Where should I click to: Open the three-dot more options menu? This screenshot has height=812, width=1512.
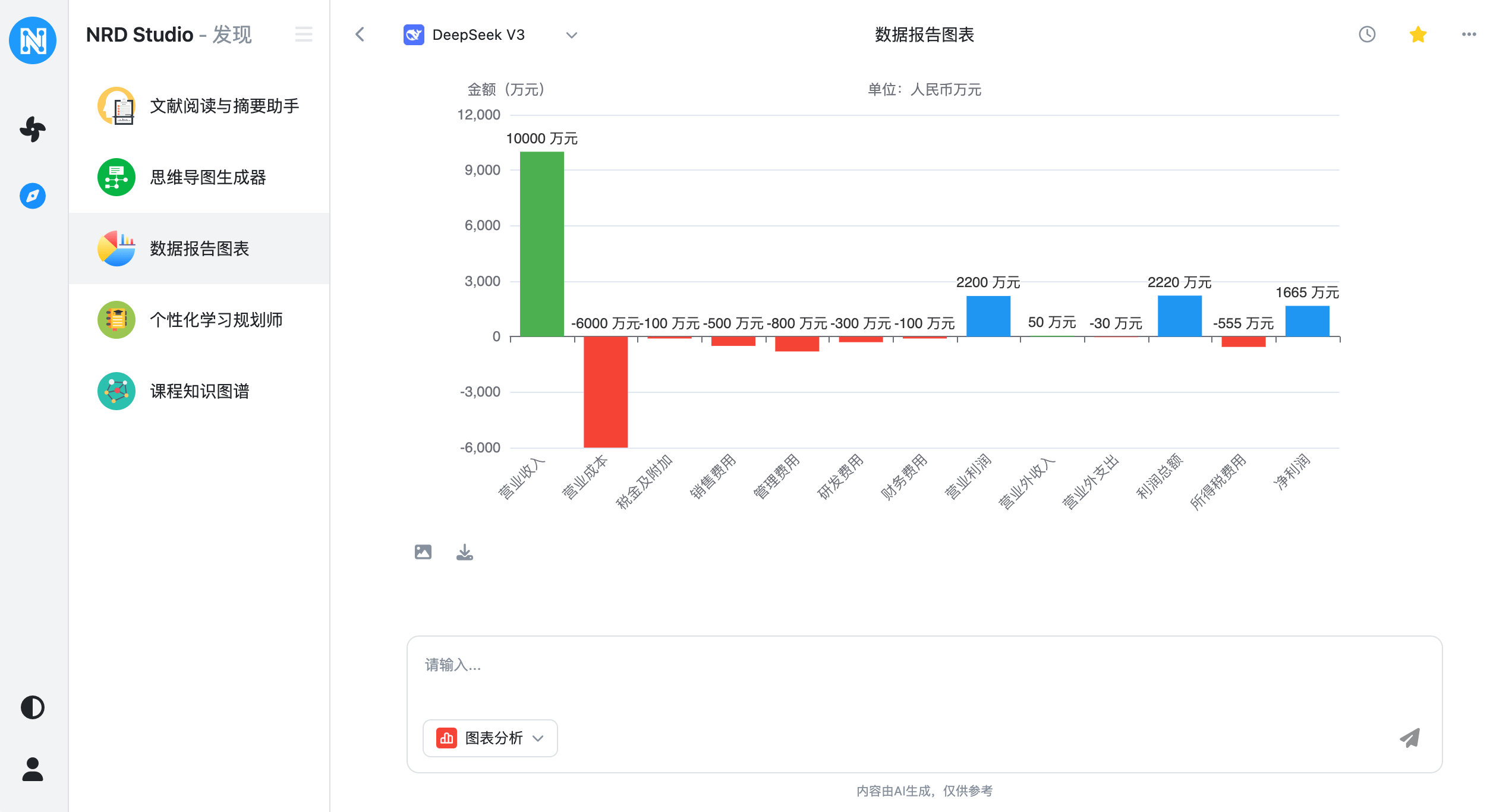pos(1469,34)
